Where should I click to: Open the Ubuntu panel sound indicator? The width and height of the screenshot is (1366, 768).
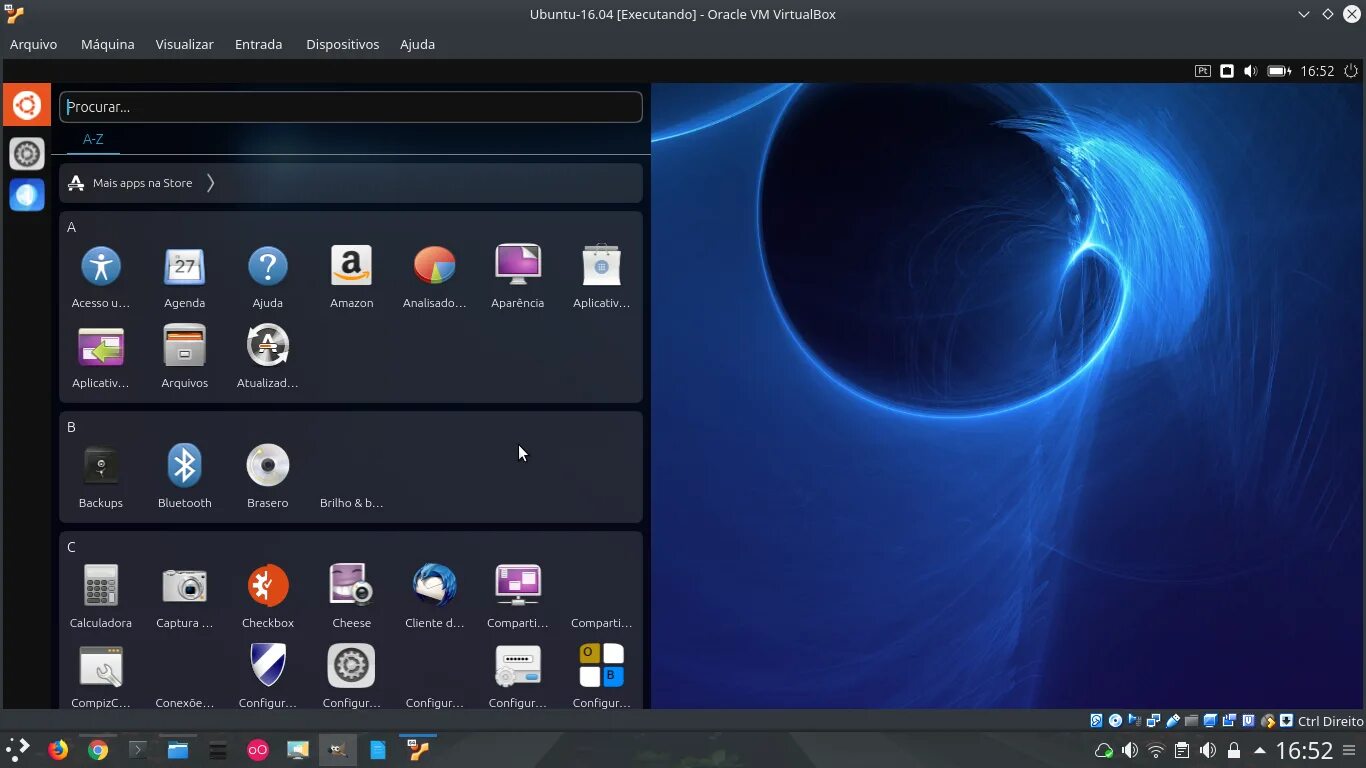pyautogui.click(x=1251, y=71)
